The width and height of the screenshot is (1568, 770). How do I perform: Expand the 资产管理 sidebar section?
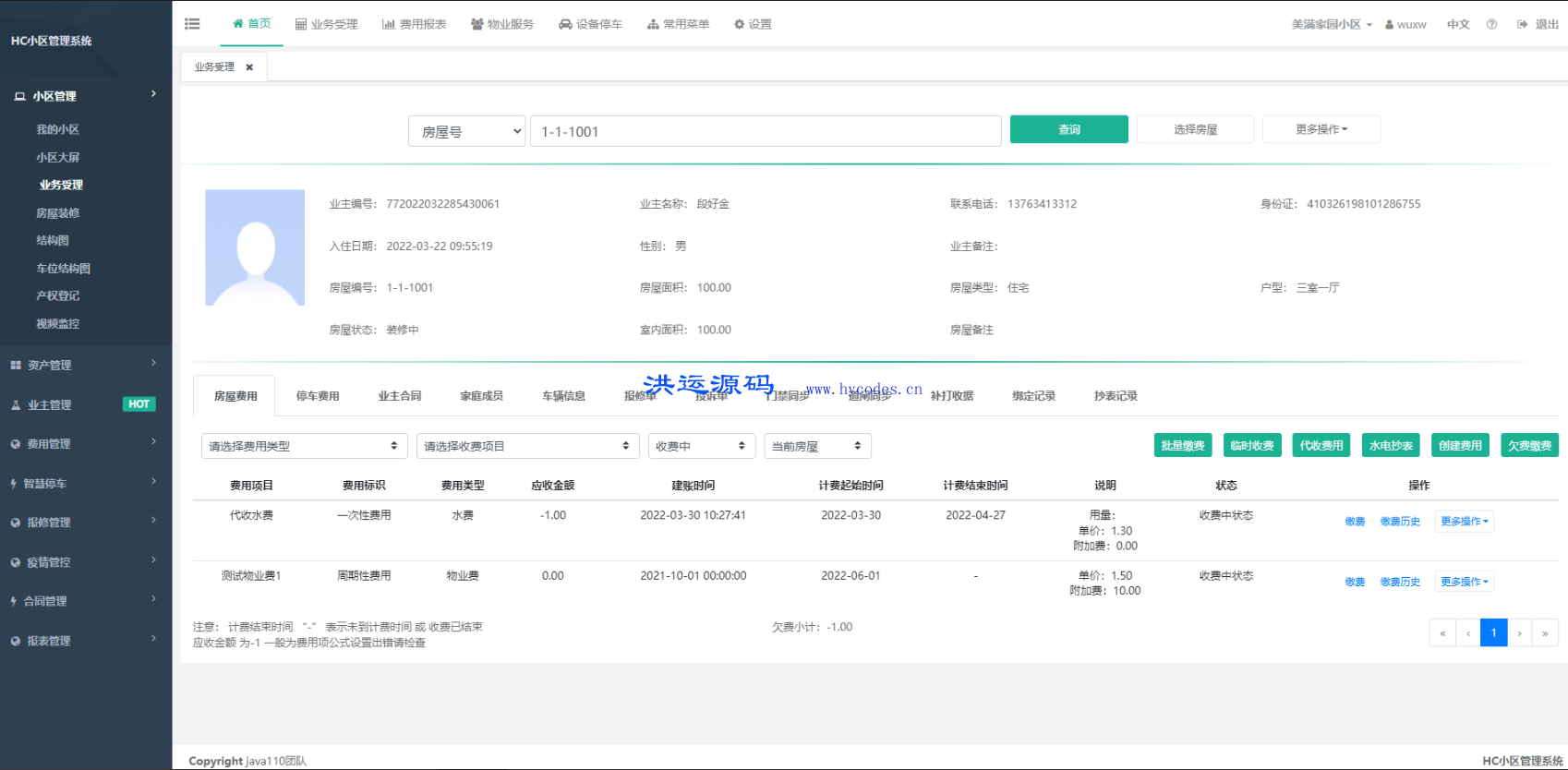86,365
